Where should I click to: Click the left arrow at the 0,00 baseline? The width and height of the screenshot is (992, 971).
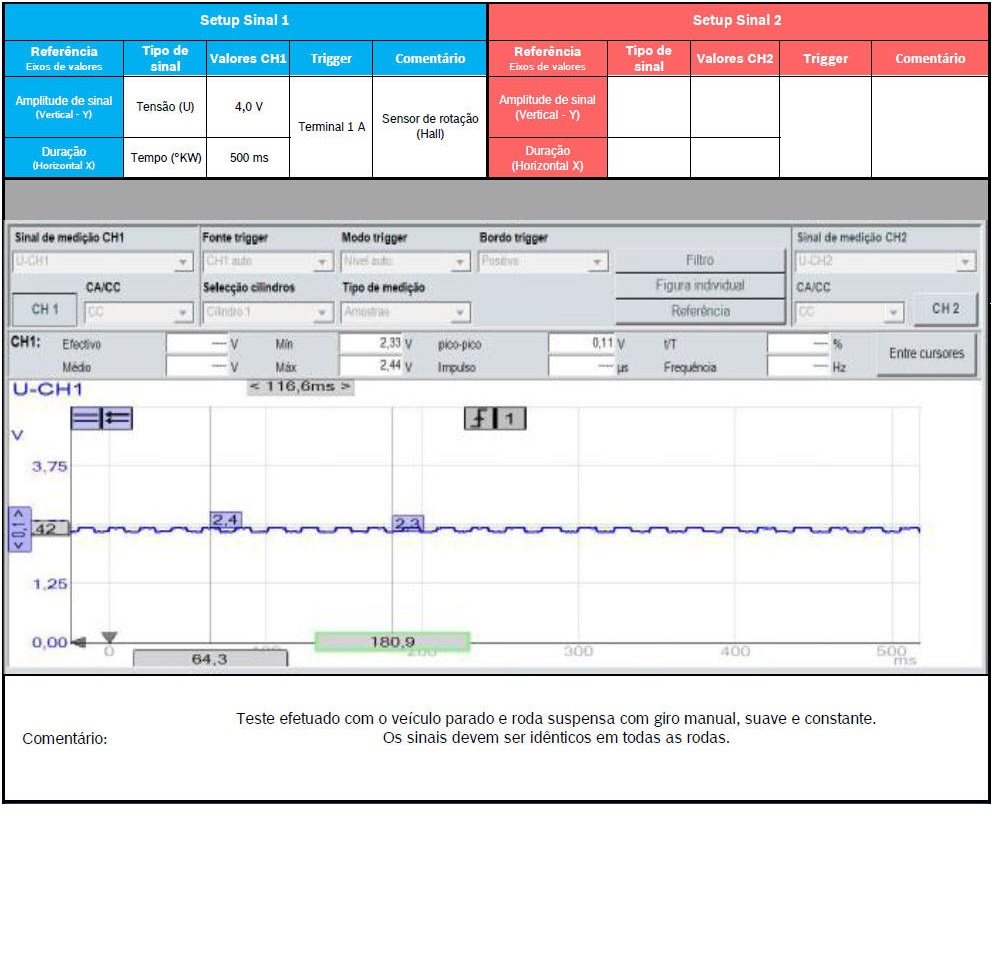click(x=80, y=642)
